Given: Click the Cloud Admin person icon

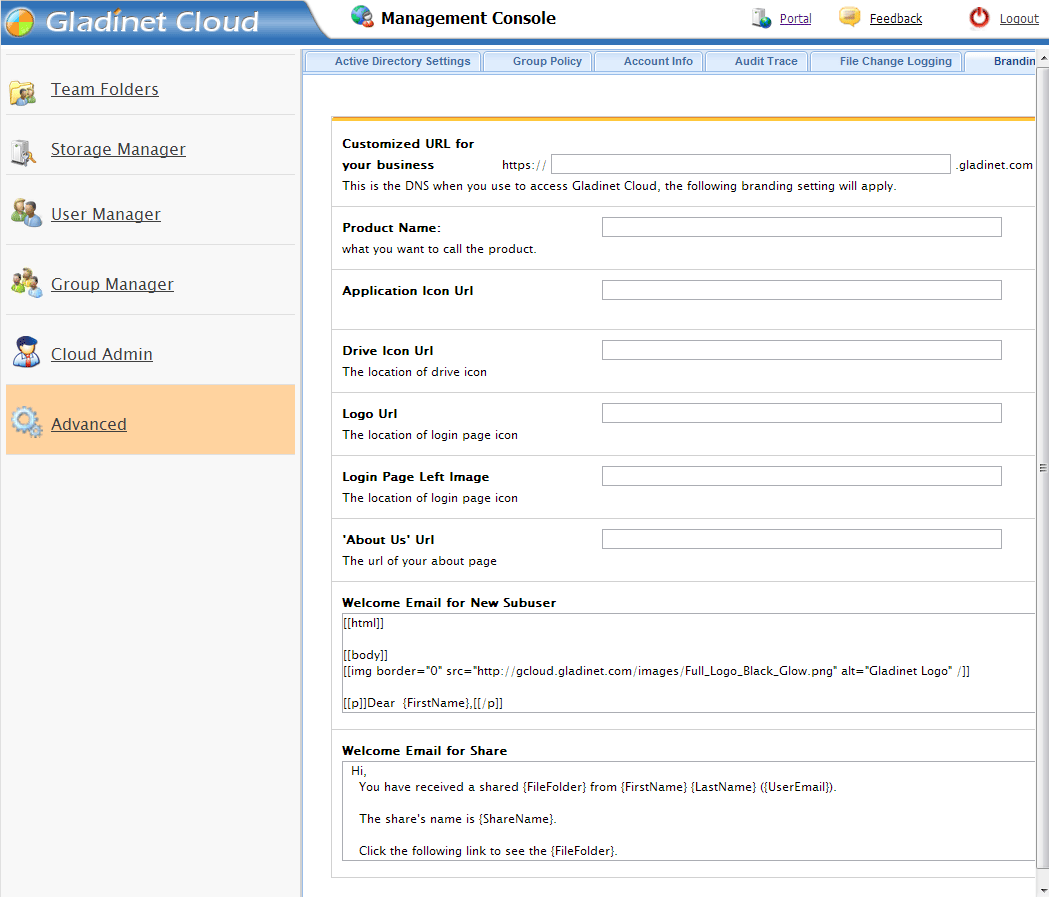Looking at the screenshot, I should tap(27, 352).
